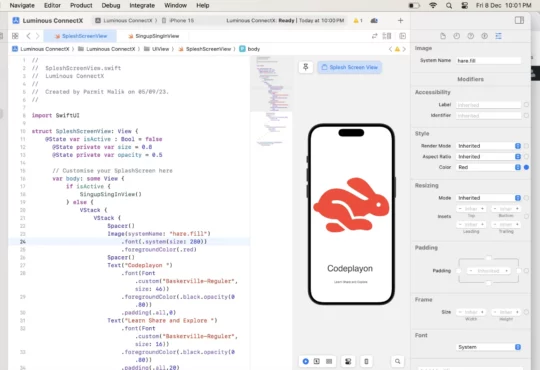Screen dimensions: 540x370
Task: Click UIView folder in the jump bar
Action: click(157, 49)
